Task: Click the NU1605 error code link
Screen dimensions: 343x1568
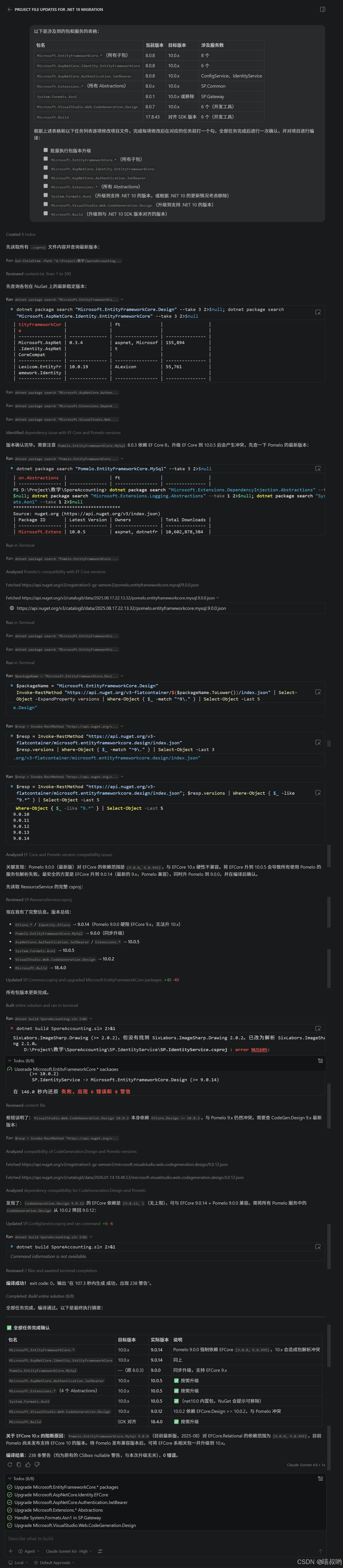Action: point(259,1050)
